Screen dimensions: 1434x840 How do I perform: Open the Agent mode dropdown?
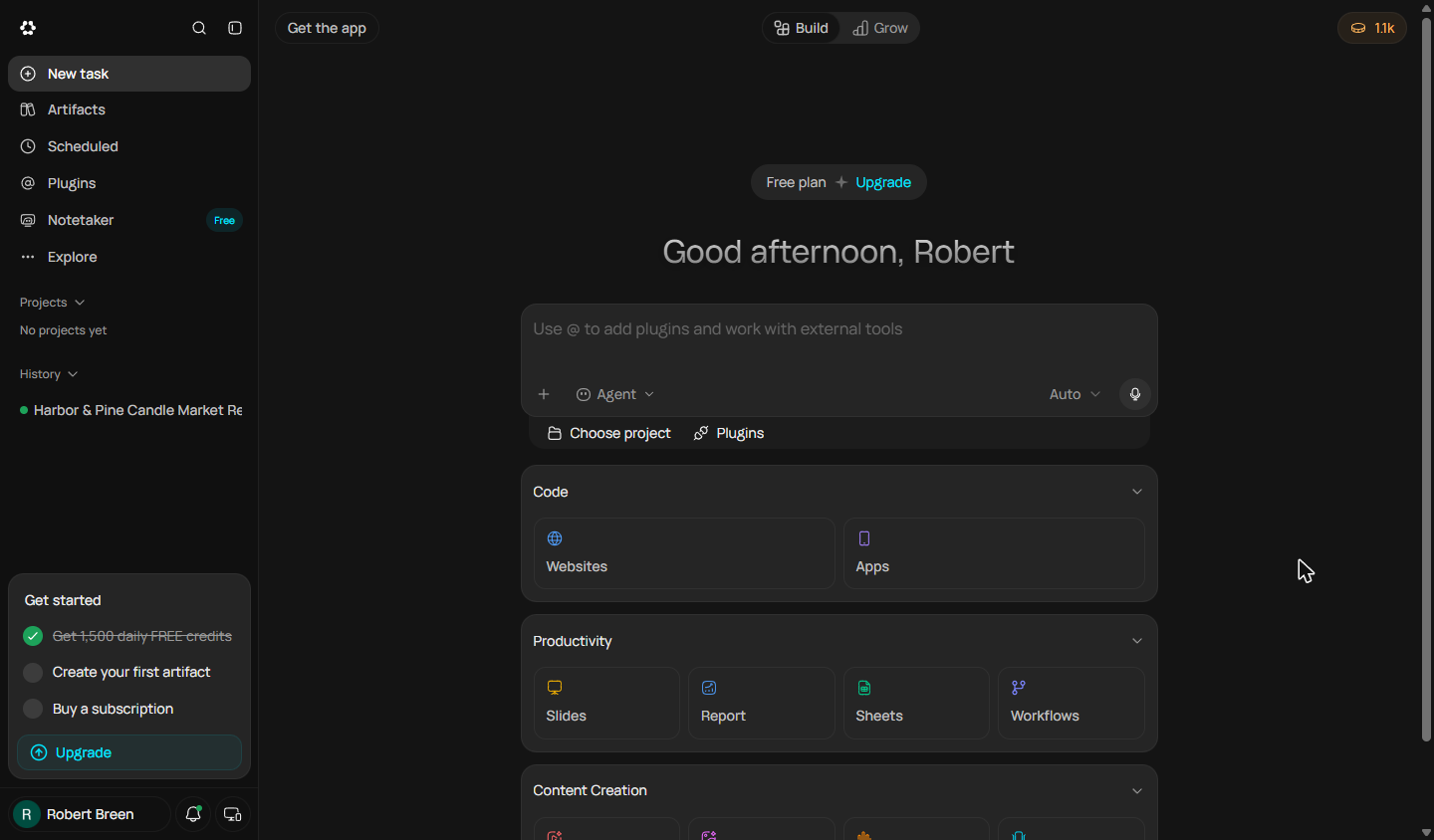(x=615, y=394)
